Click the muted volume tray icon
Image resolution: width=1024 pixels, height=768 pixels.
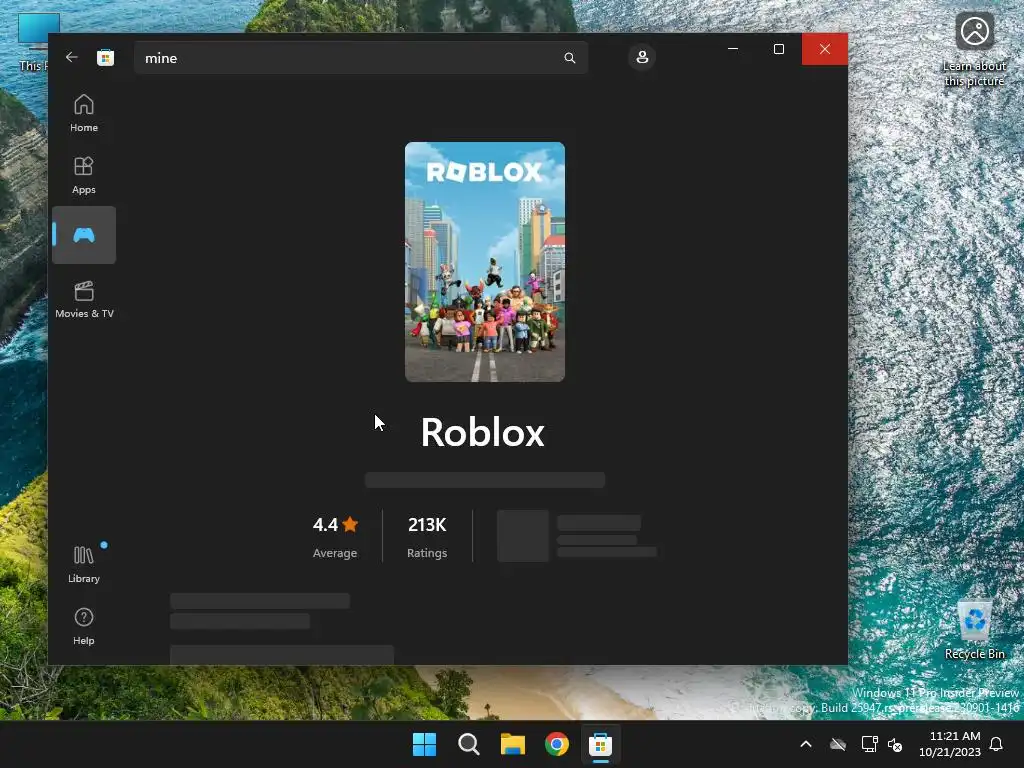[895, 744]
